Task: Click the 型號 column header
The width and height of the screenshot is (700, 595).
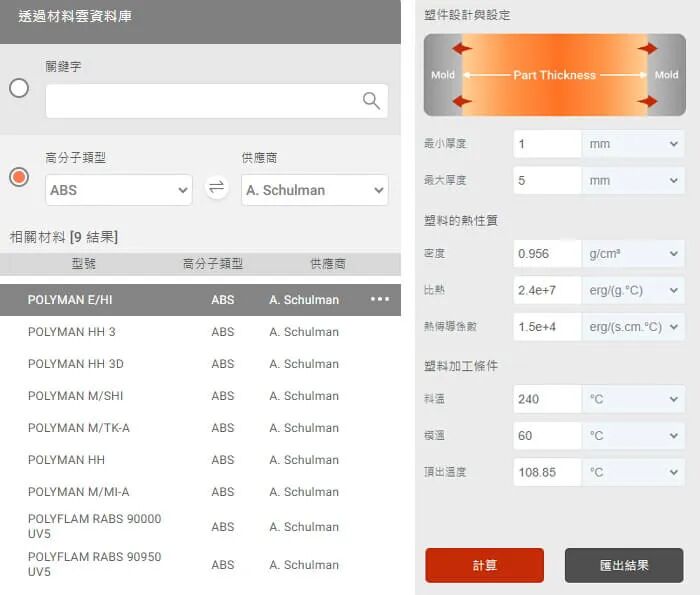Action: 83,264
